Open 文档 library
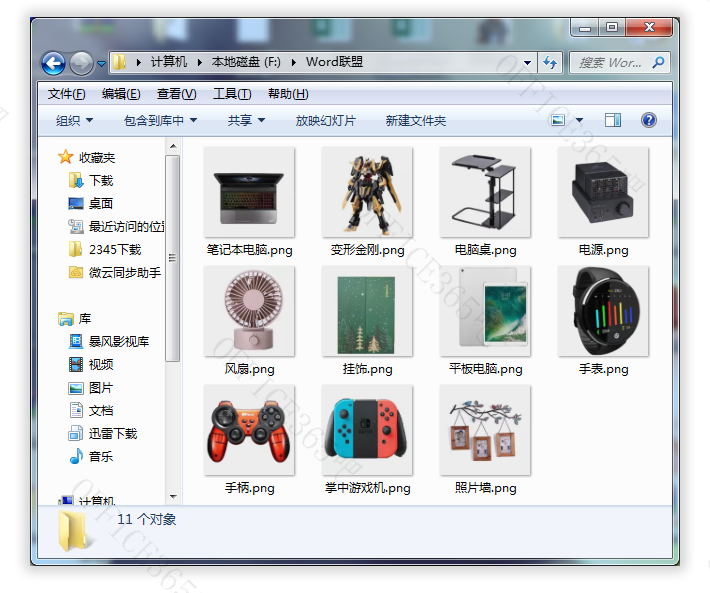This screenshot has height=593, width=710. pos(91,411)
